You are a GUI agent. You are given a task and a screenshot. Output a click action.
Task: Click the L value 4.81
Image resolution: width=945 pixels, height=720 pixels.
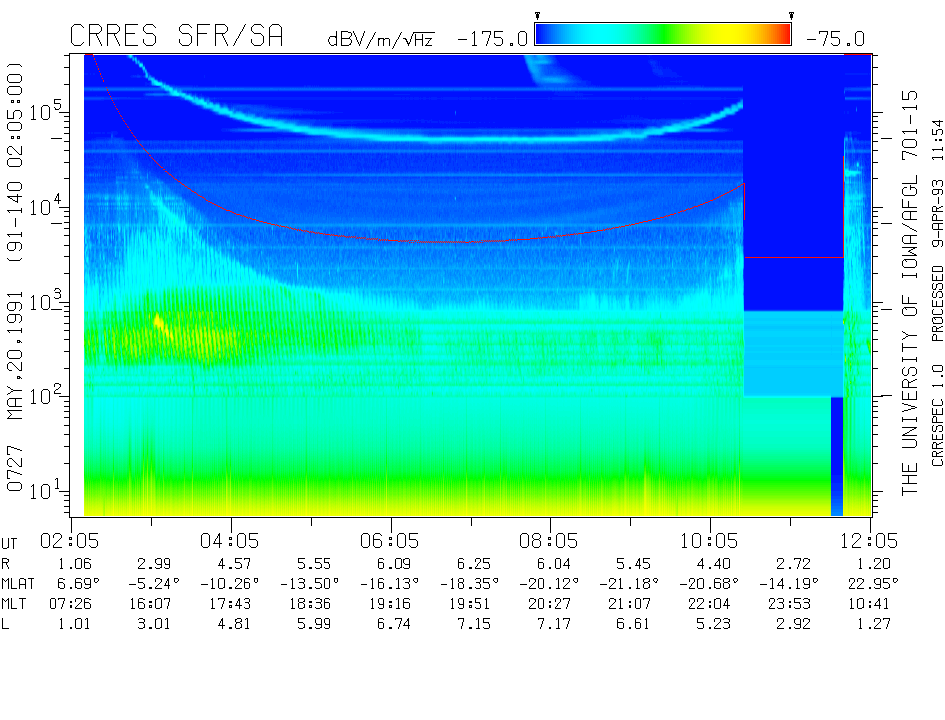coord(234,624)
